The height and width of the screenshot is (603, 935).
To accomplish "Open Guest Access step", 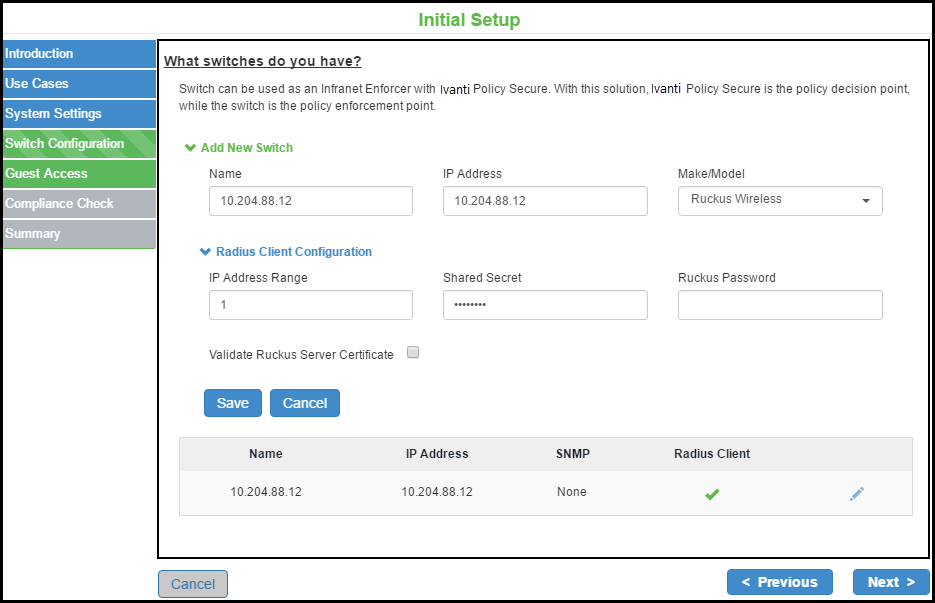I will pyautogui.click(x=78, y=174).
